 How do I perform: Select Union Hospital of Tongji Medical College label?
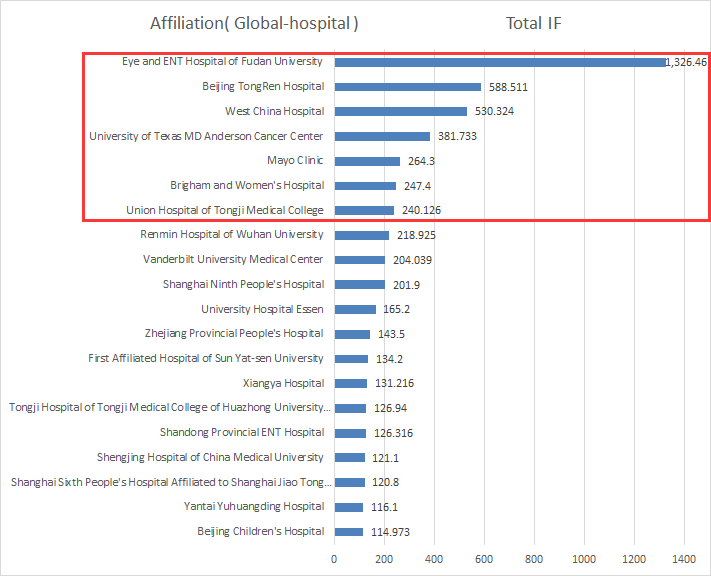pos(225,210)
